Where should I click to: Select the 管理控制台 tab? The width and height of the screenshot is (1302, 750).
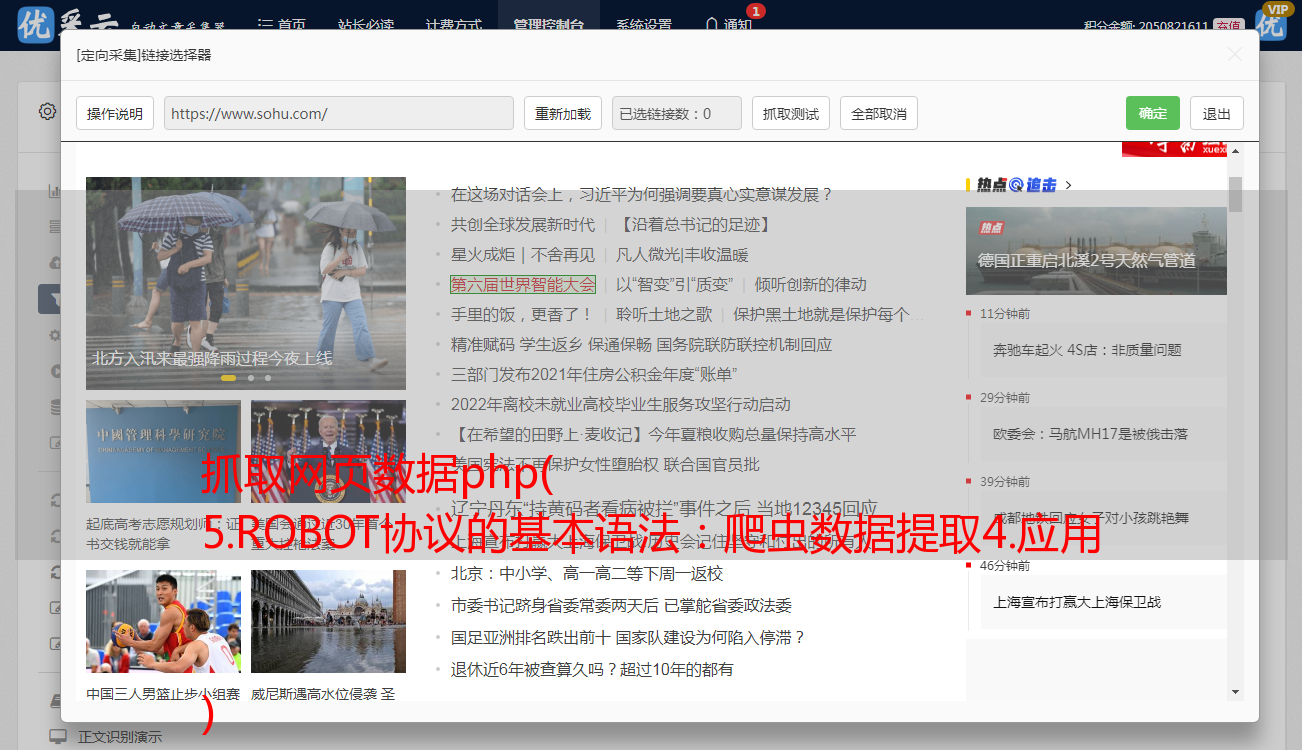pyautogui.click(x=548, y=24)
